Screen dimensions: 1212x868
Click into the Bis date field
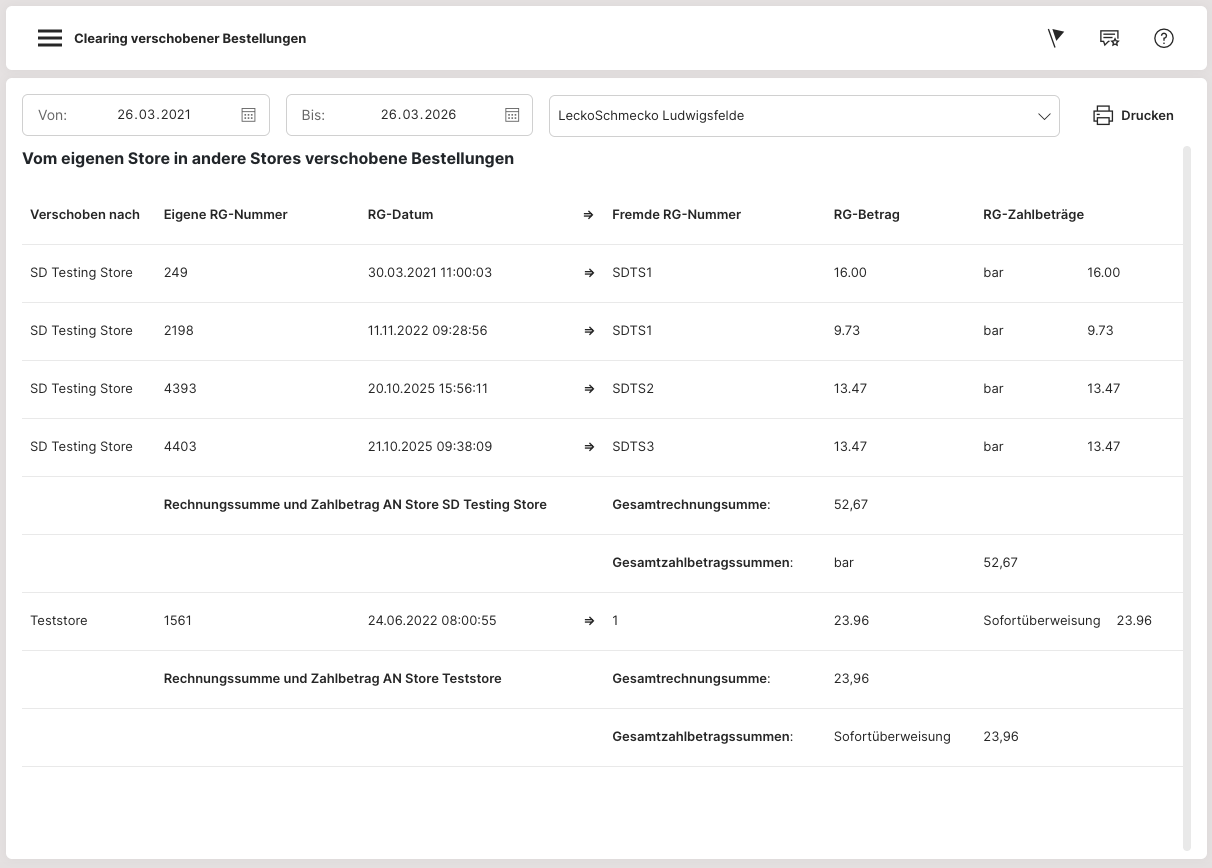pyautogui.click(x=418, y=115)
